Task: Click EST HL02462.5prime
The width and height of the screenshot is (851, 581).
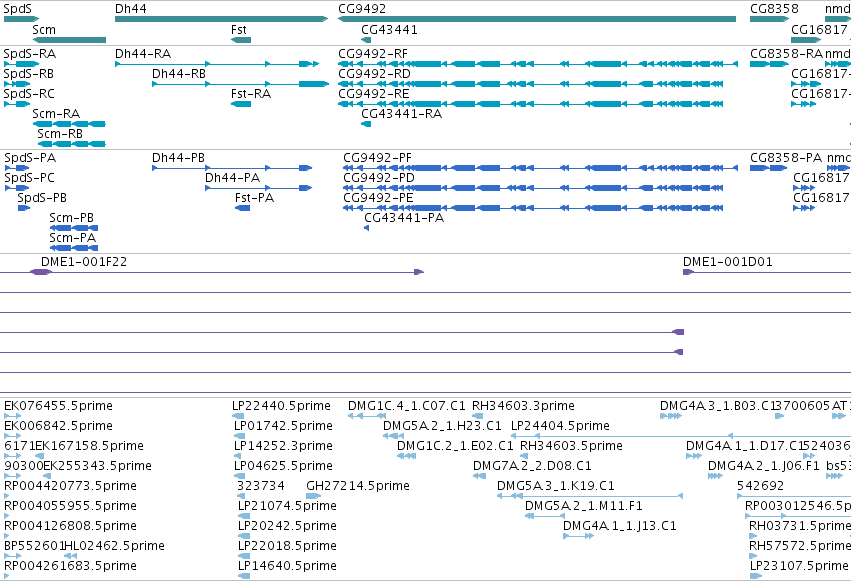Action: point(114,546)
